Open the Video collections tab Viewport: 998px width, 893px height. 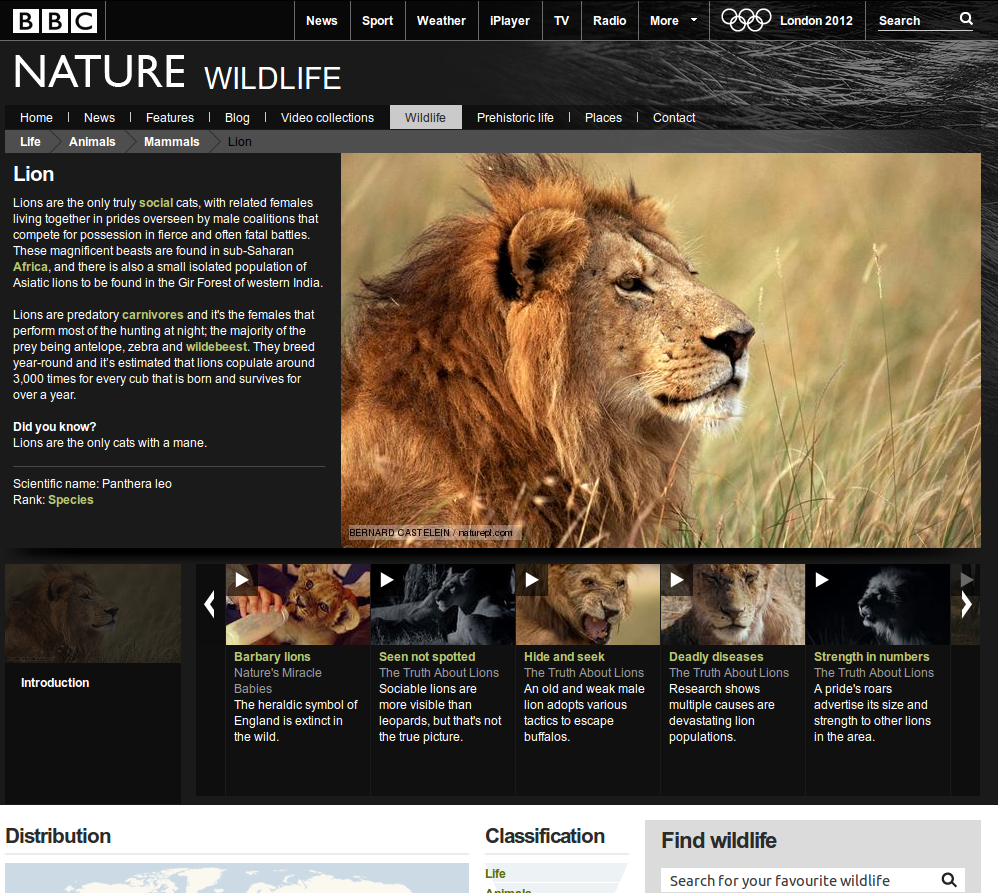click(327, 117)
